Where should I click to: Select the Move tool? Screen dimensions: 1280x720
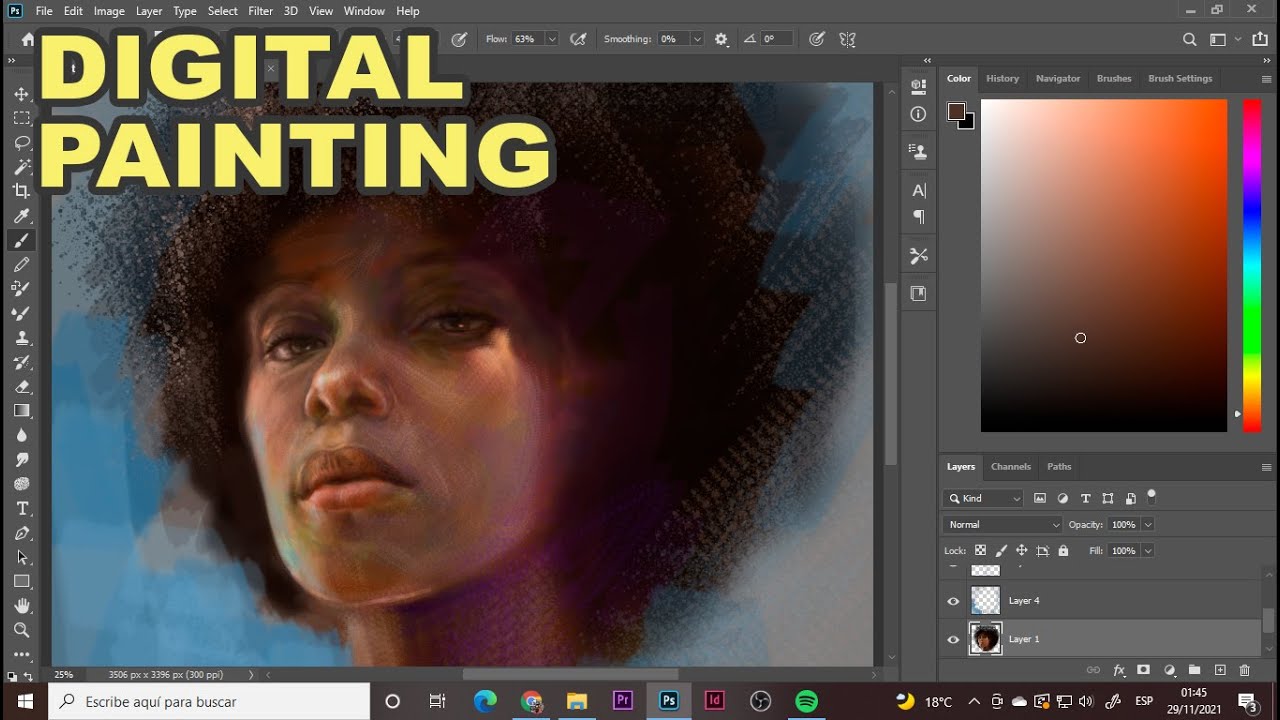click(21, 94)
